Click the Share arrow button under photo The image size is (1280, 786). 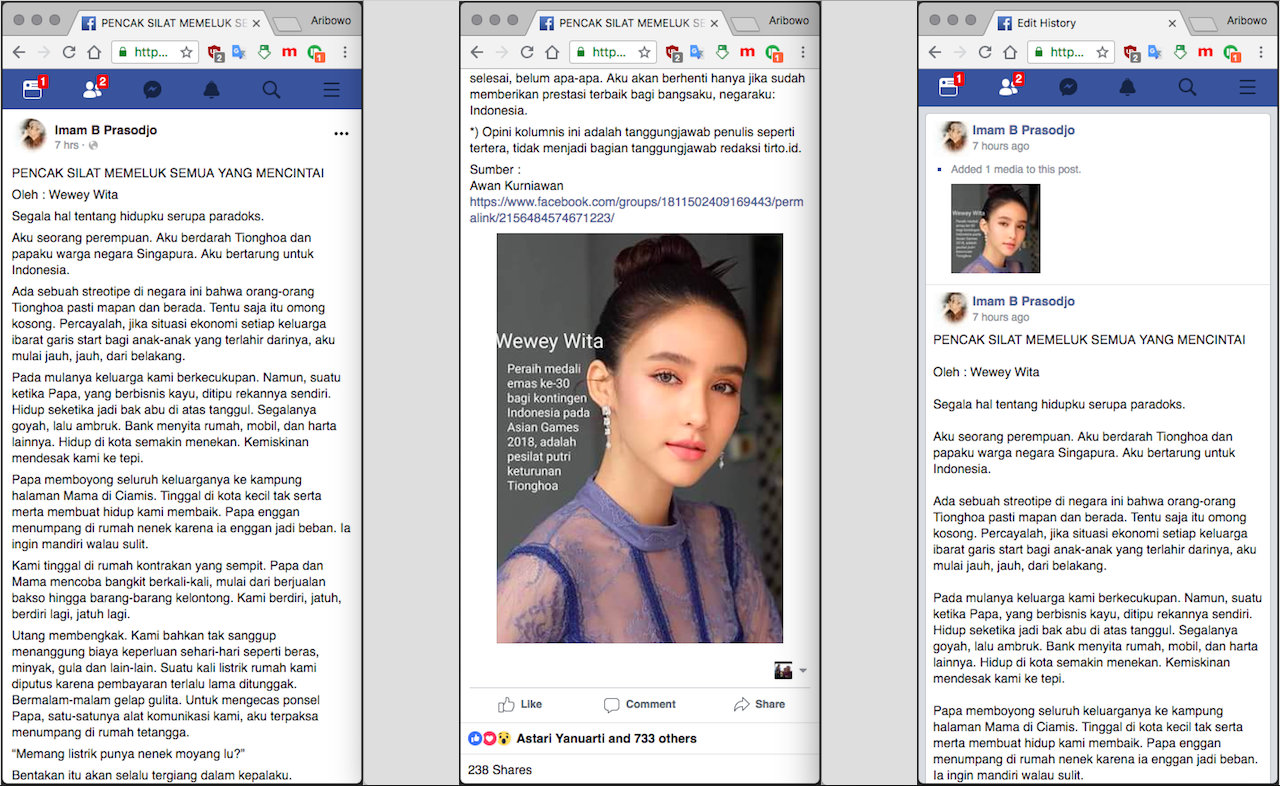click(759, 704)
